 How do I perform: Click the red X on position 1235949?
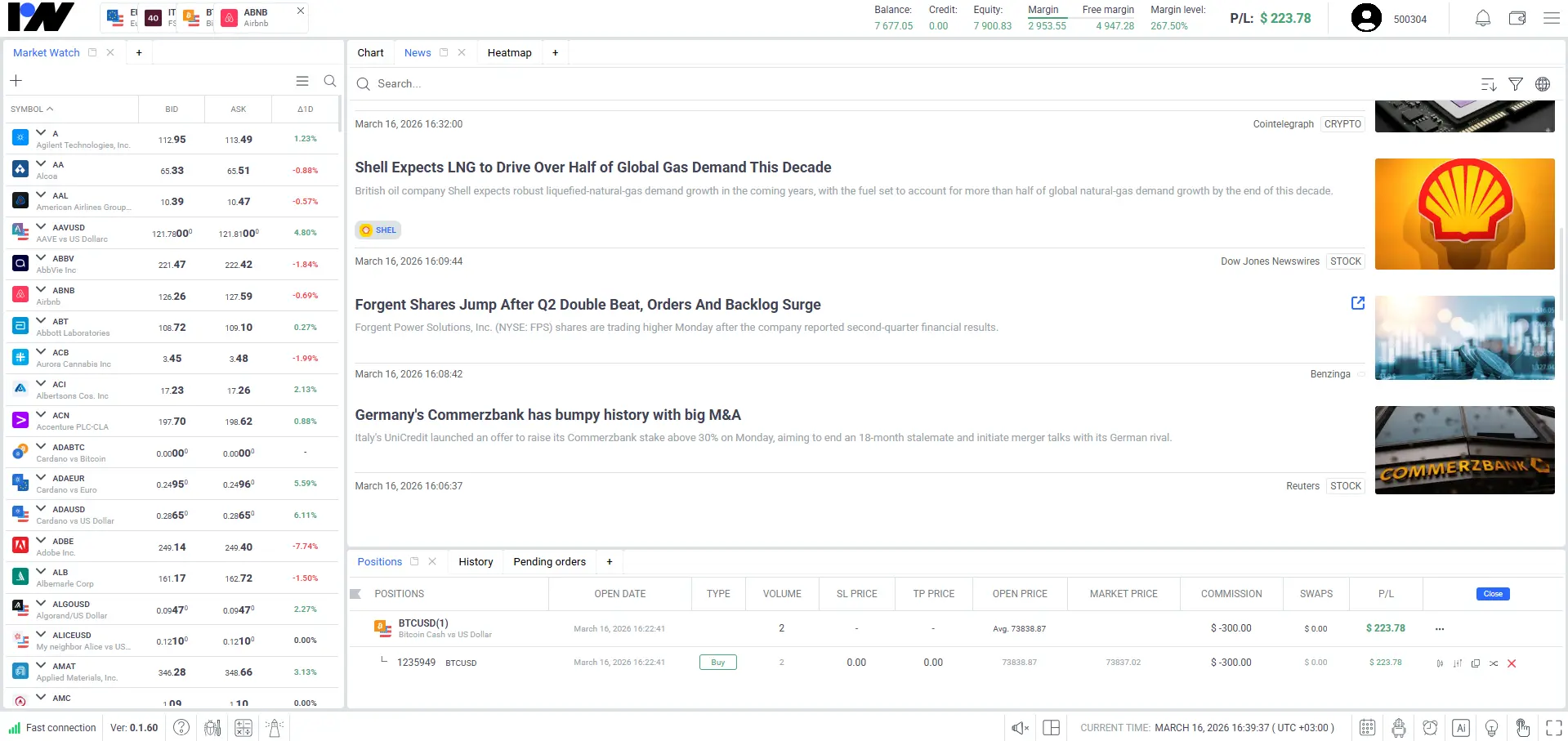point(1511,663)
